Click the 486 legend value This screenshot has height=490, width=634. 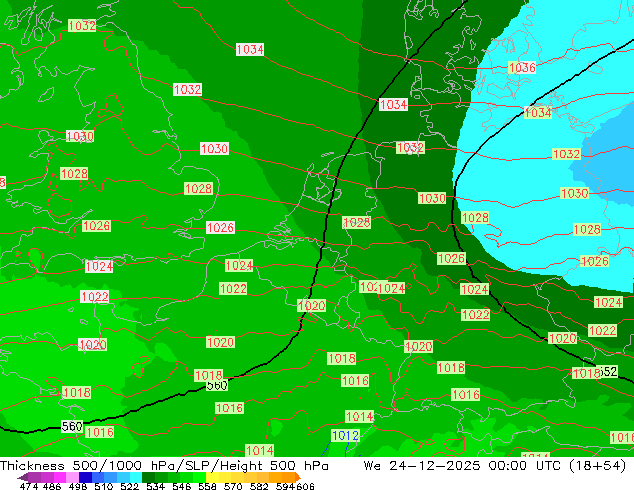[x=52, y=486]
